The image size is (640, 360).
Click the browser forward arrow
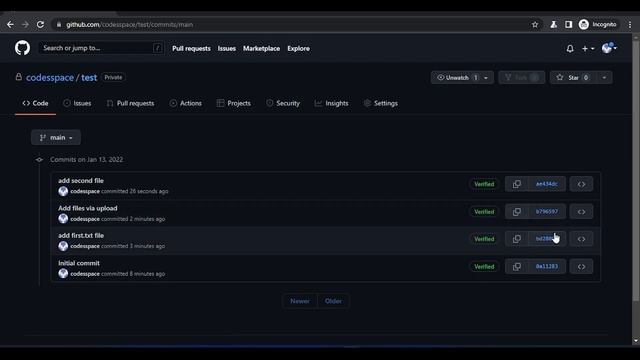[x=25, y=24]
